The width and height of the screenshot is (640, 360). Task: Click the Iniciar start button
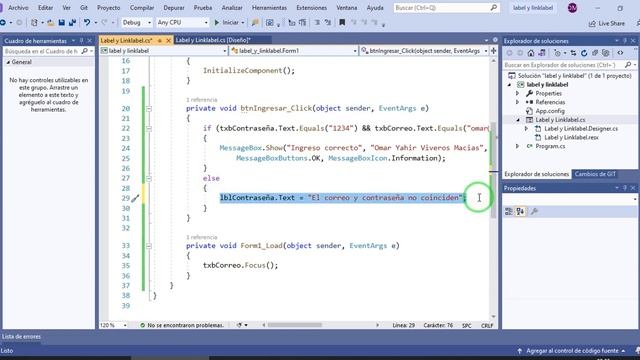(227, 23)
